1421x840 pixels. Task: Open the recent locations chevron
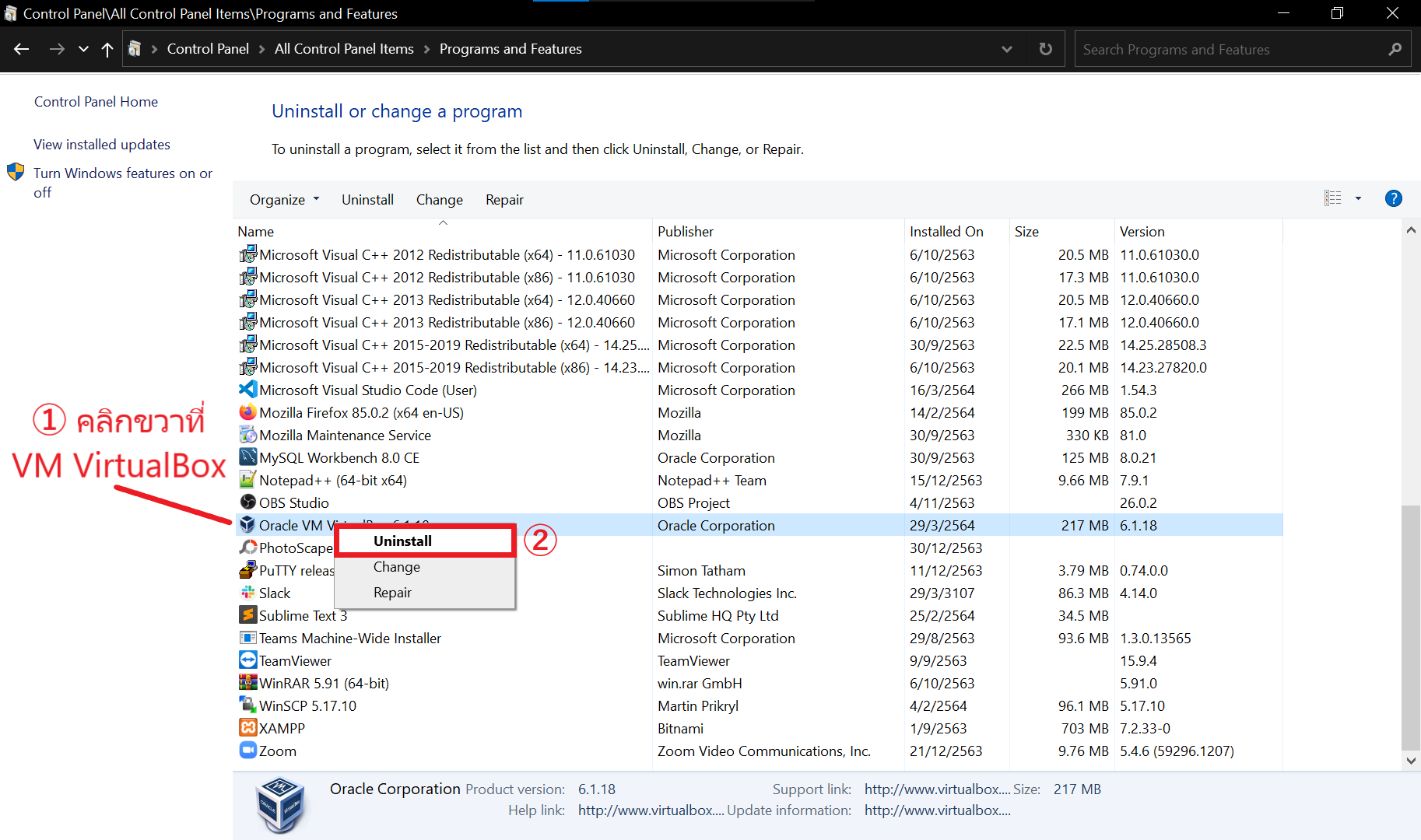click(x=83, y=49)
